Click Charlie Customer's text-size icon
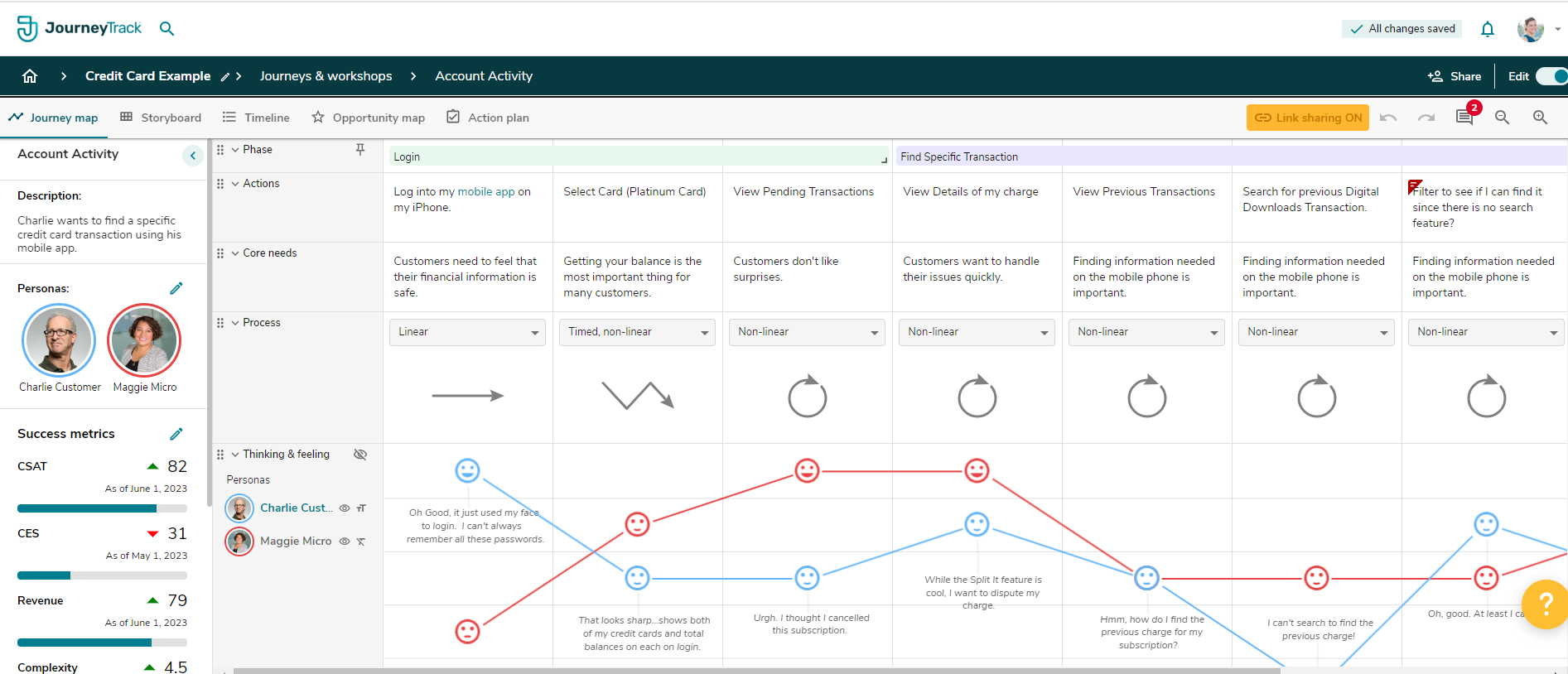The height and width of the screenshot is (674, 1568). click(x=361, y=508)
